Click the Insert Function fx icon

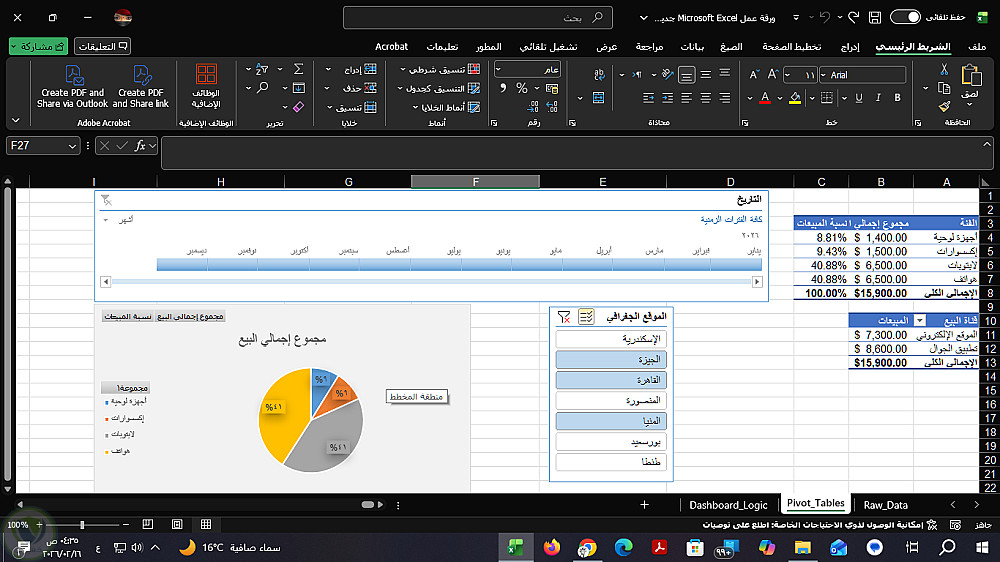(140, 146)
